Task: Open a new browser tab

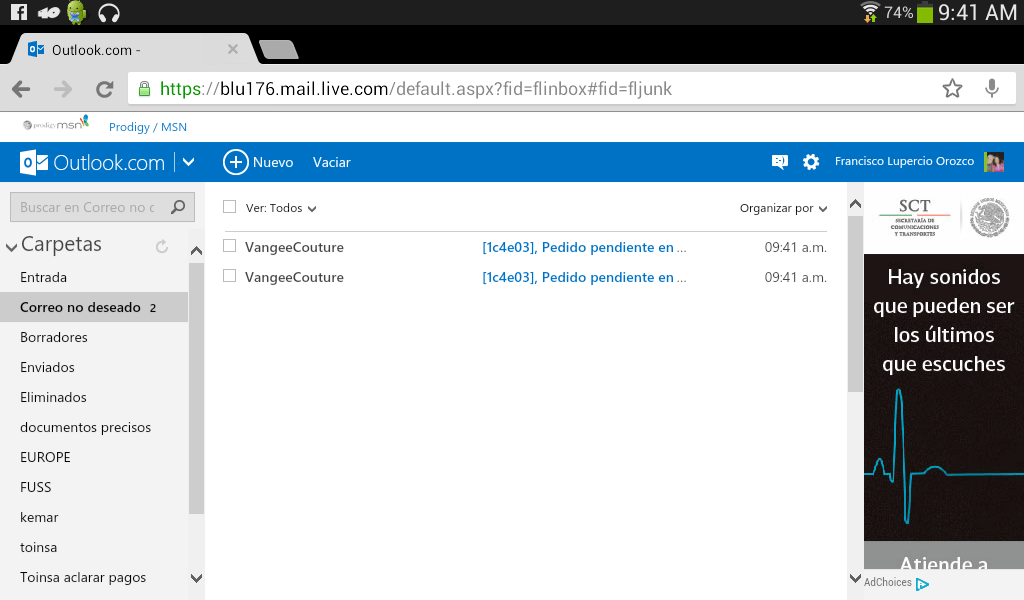Action: [x=279, y=50]
